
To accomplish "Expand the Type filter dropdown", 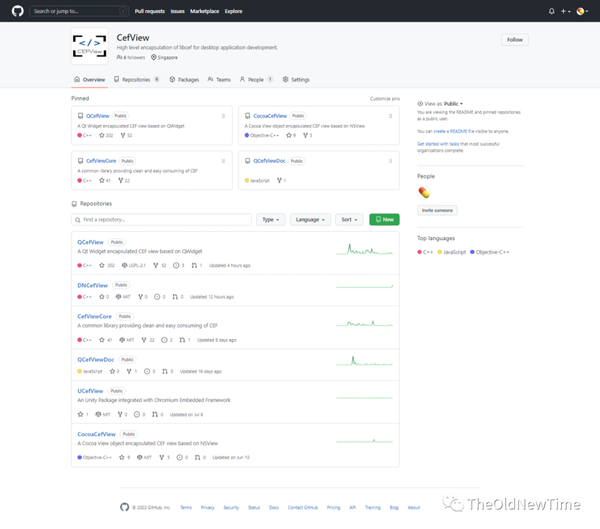I will click(x=271, y=219).
